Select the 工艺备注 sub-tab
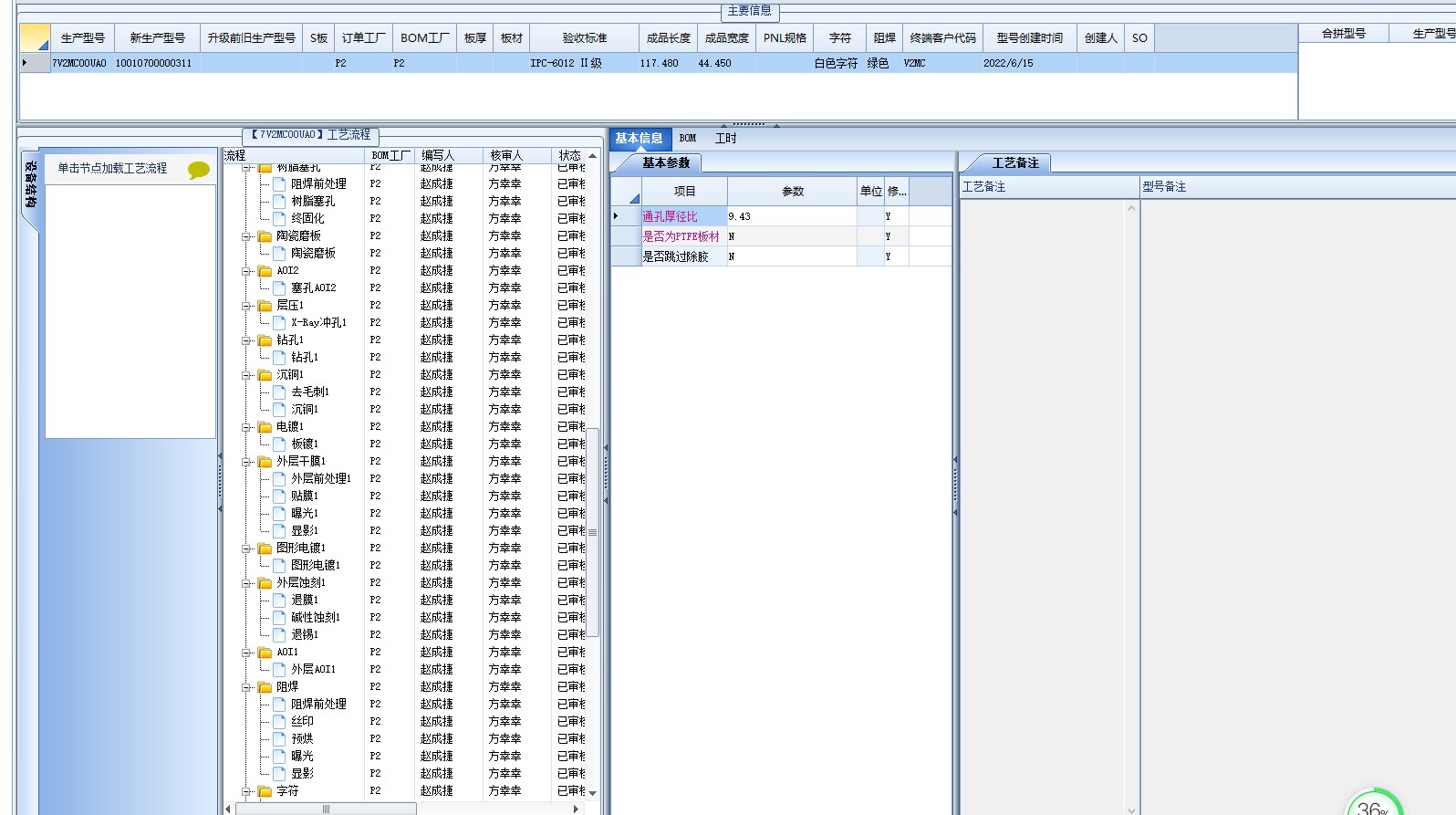This screenshot has width=1456, height=815. [1015, 162]
